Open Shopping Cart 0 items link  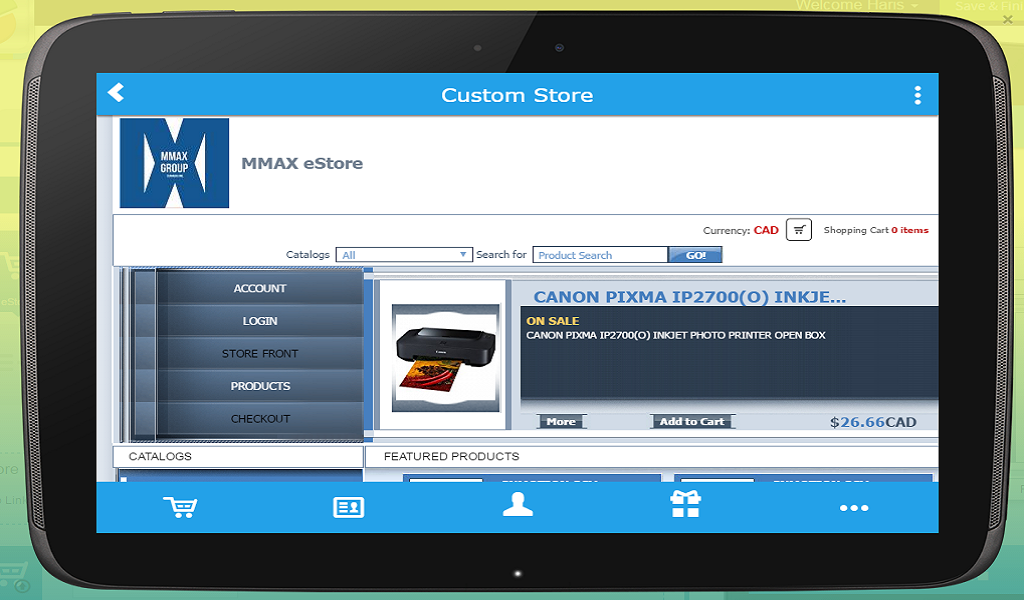click(x=876, y=230)
